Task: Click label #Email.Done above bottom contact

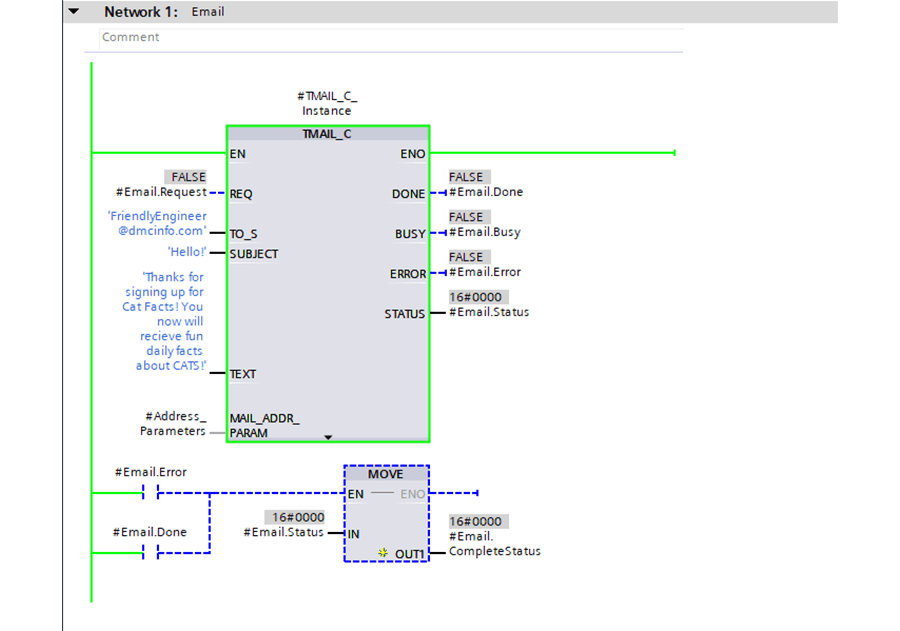Action: coord(150,532)
